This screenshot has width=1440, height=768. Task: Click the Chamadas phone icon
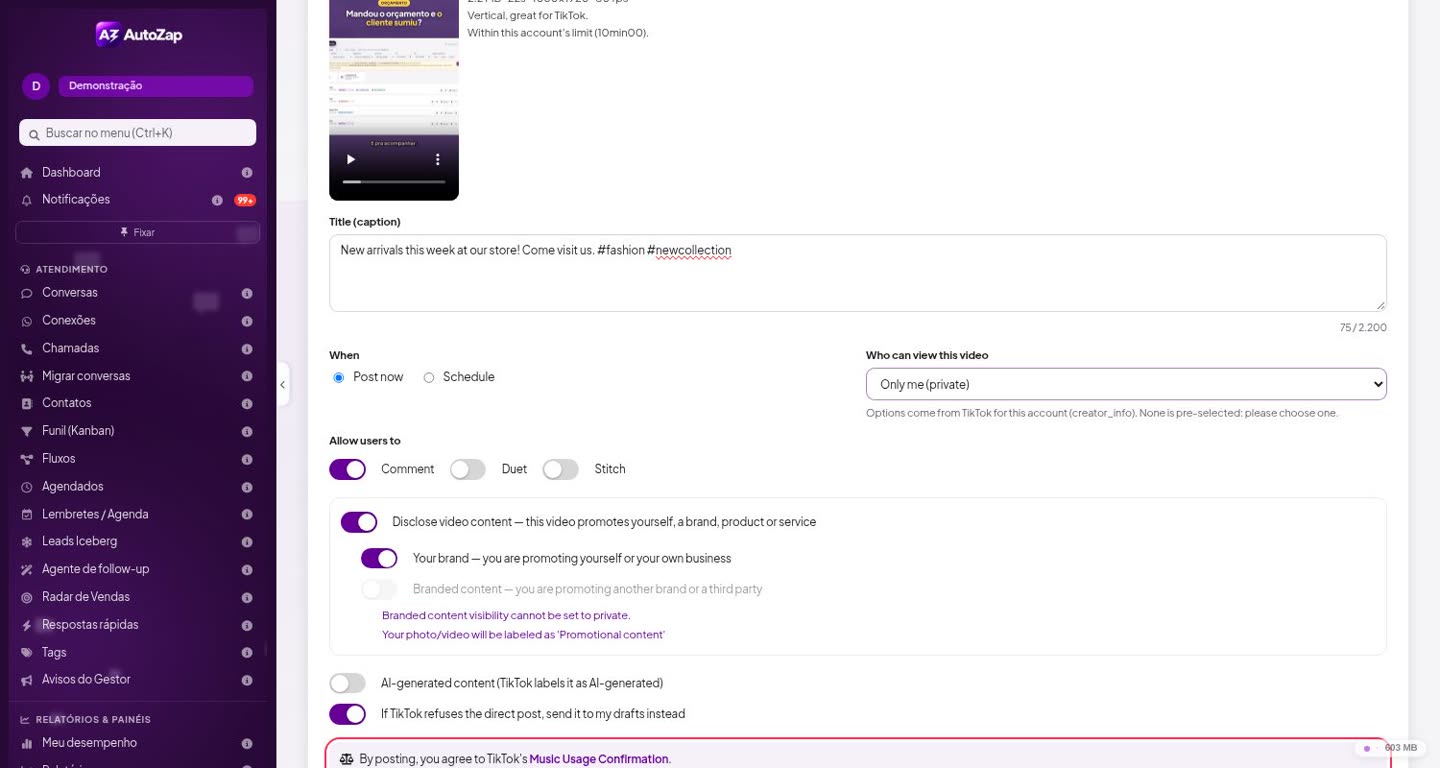27,349
